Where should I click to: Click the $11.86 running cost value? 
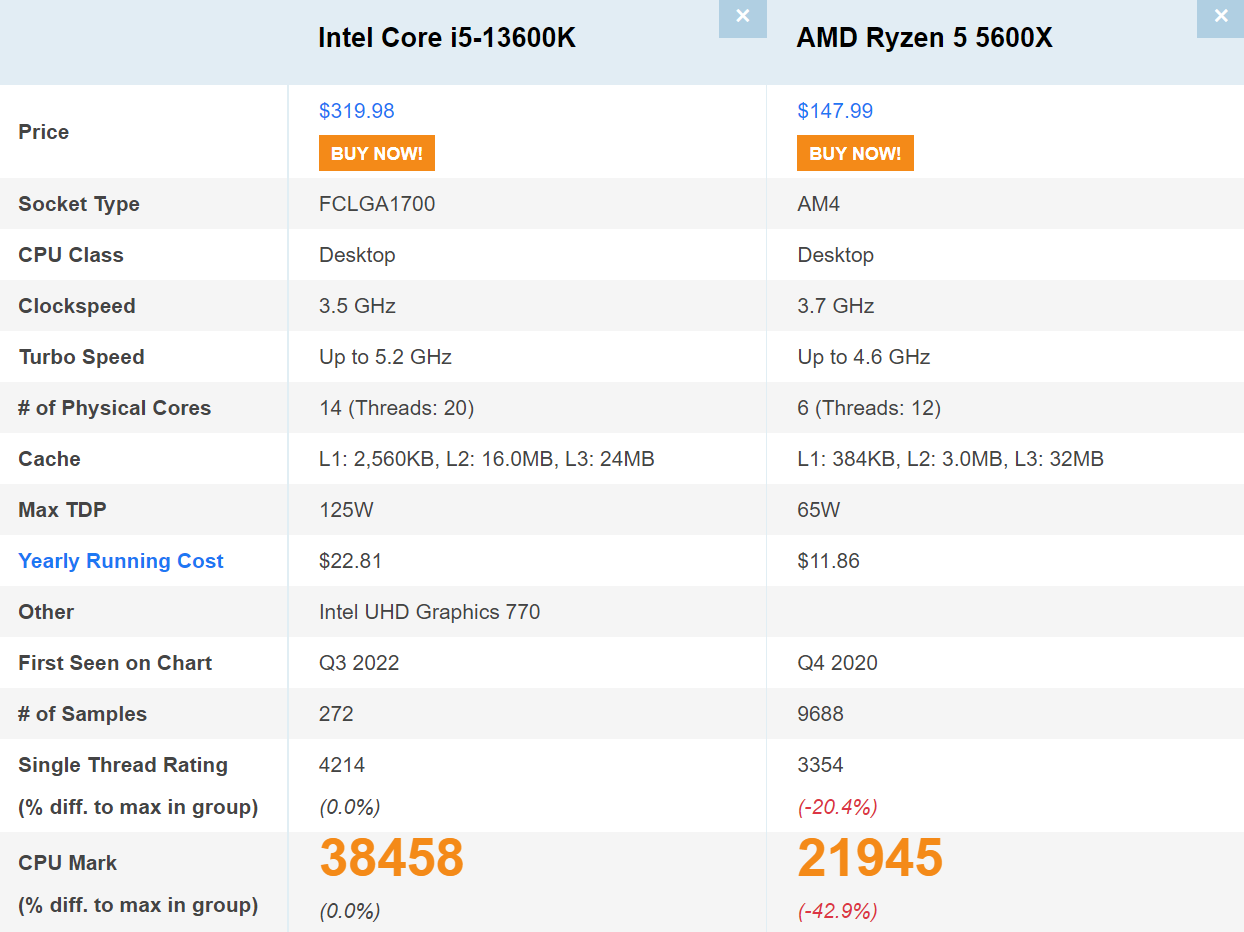pos(828,561)
